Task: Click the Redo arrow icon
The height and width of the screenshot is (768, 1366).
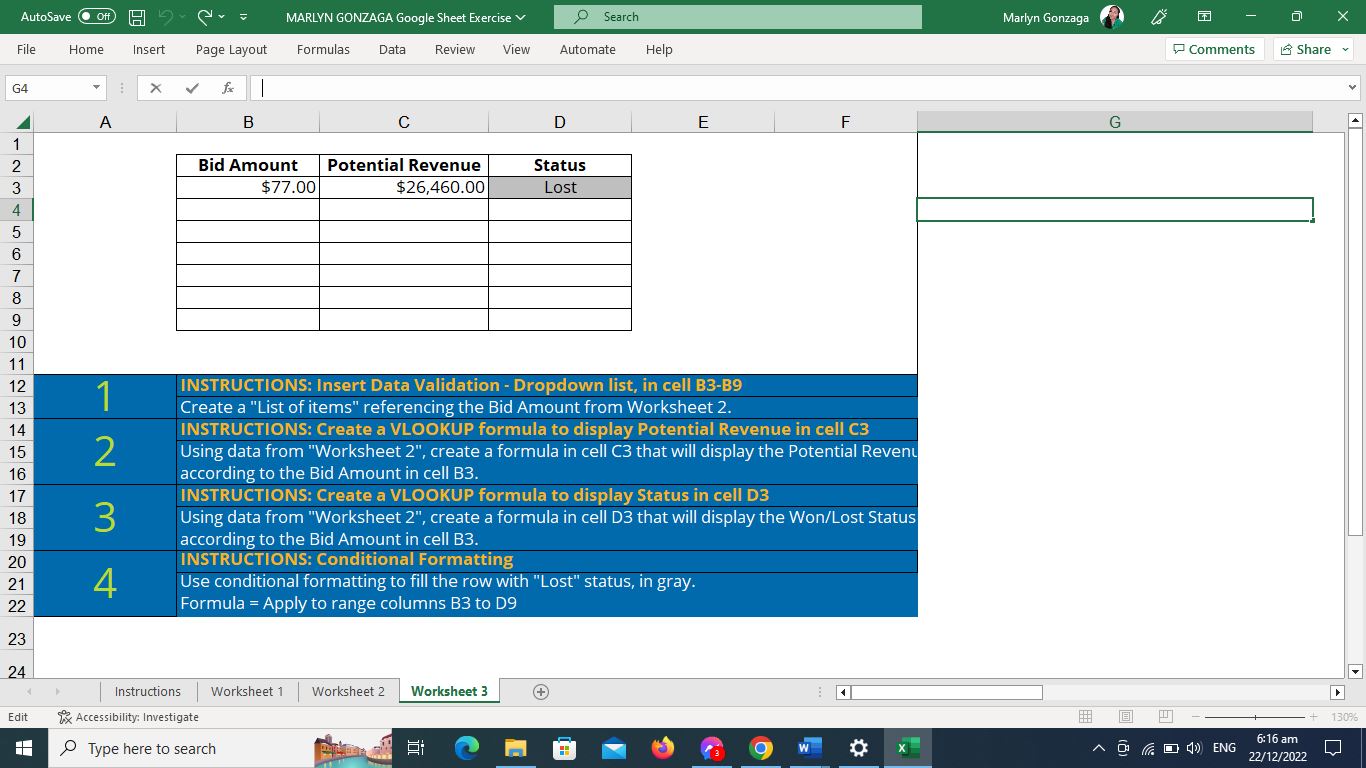Action: [205, 17]
